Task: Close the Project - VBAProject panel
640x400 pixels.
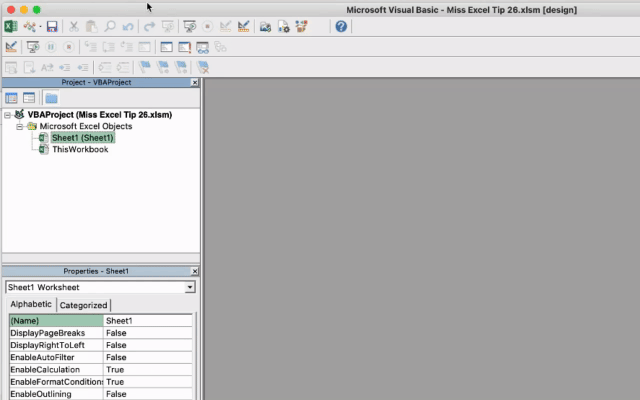Action: (x=195, y=82)
